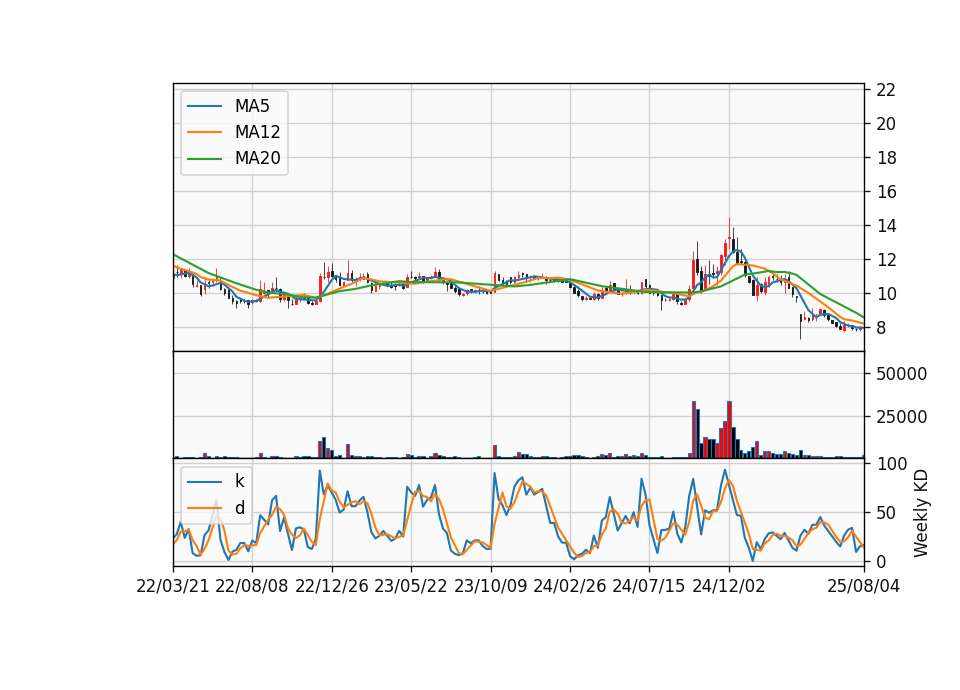Click the volume axis value 50000

coord(901,373)
